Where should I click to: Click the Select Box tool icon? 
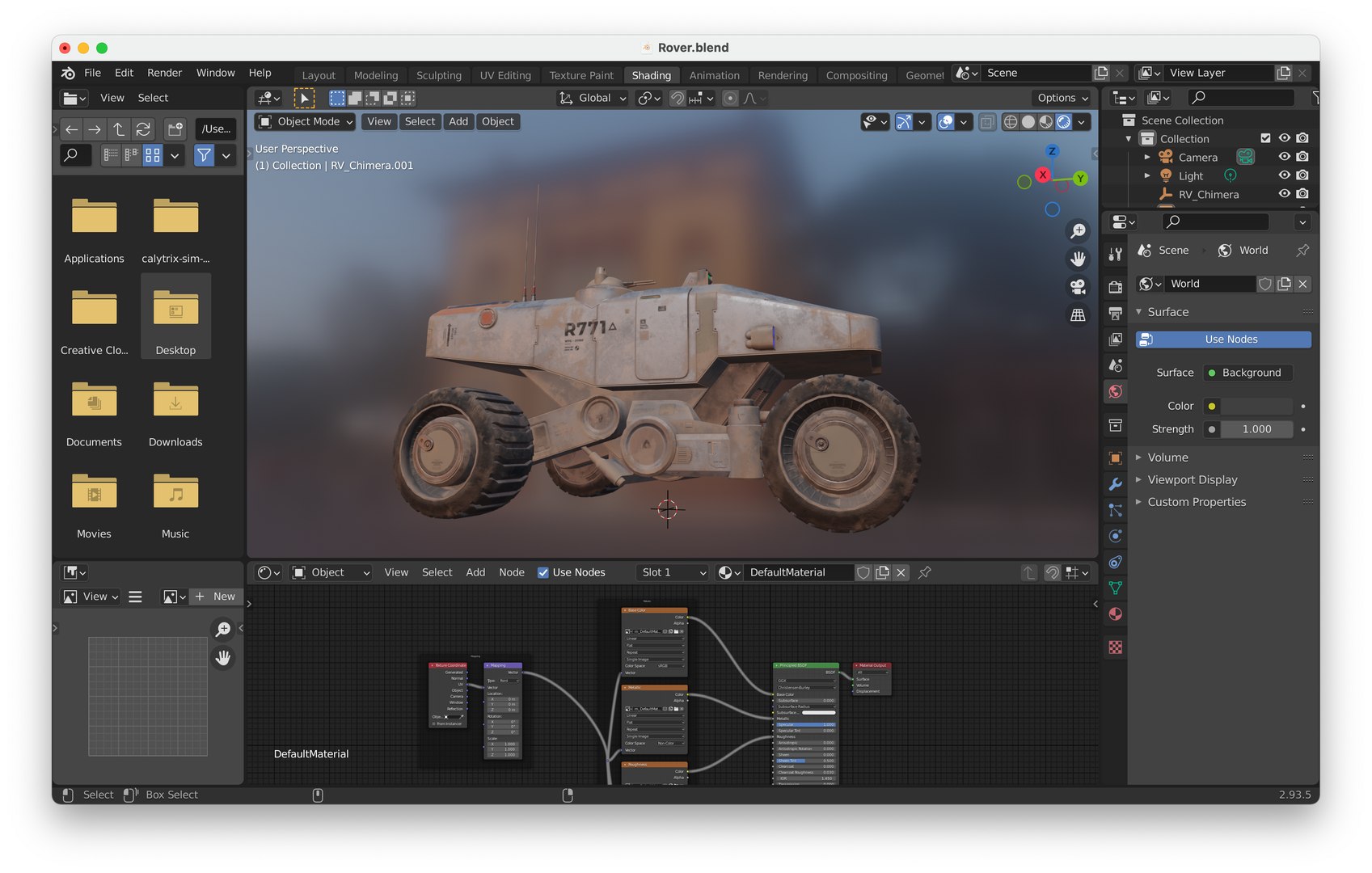coord(304,99)
